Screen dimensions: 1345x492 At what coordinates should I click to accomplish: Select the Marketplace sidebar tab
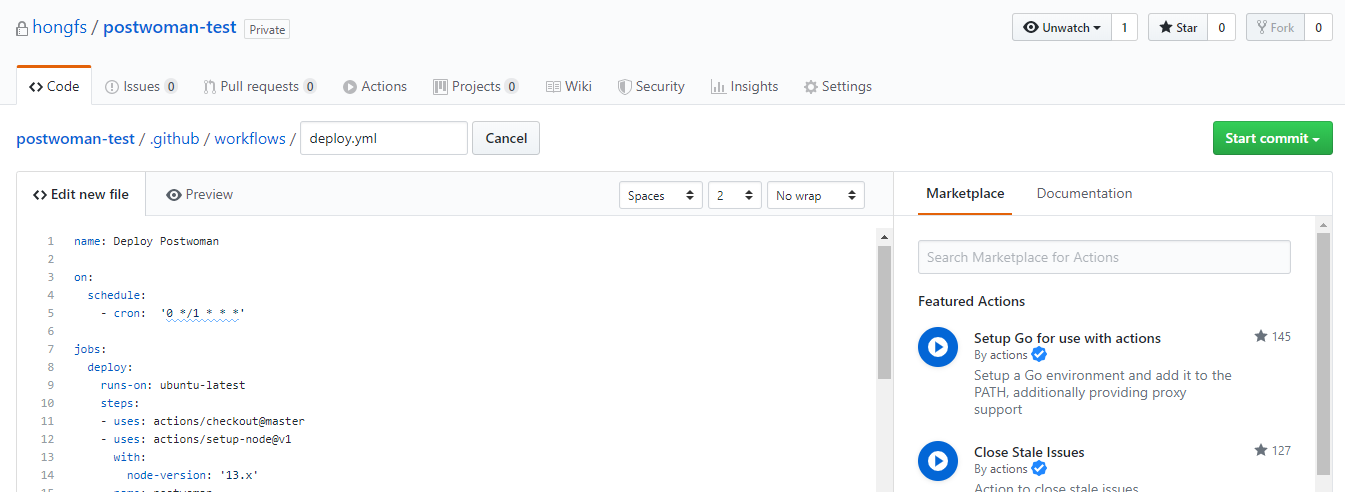965,193
